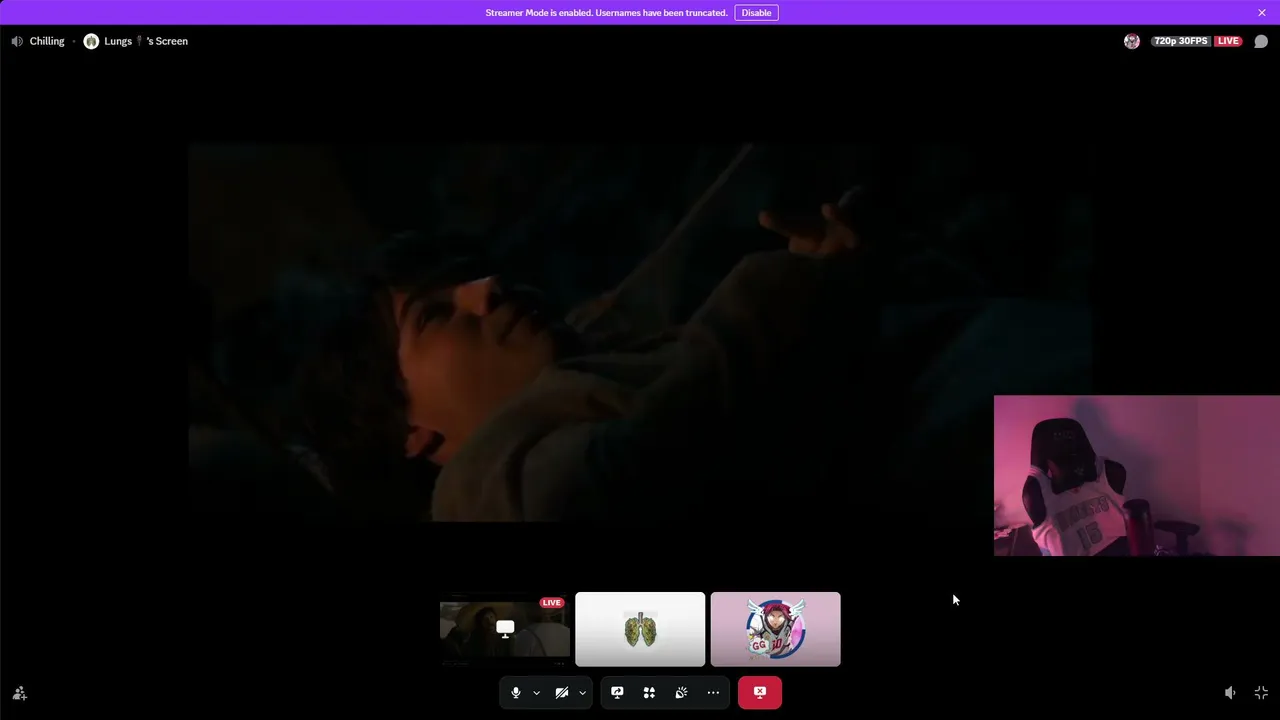Adjust the stream volume
Viewport: 1280px width, 720px height.
[x=1230, y=693]
